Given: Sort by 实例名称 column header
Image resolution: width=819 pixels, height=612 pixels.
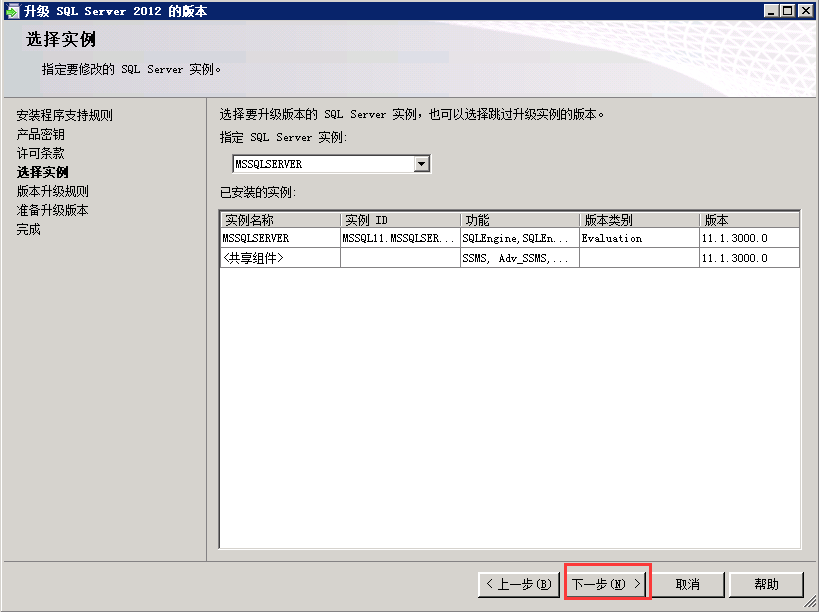Looking at the screenshot, I should click(x=280, y=220).
